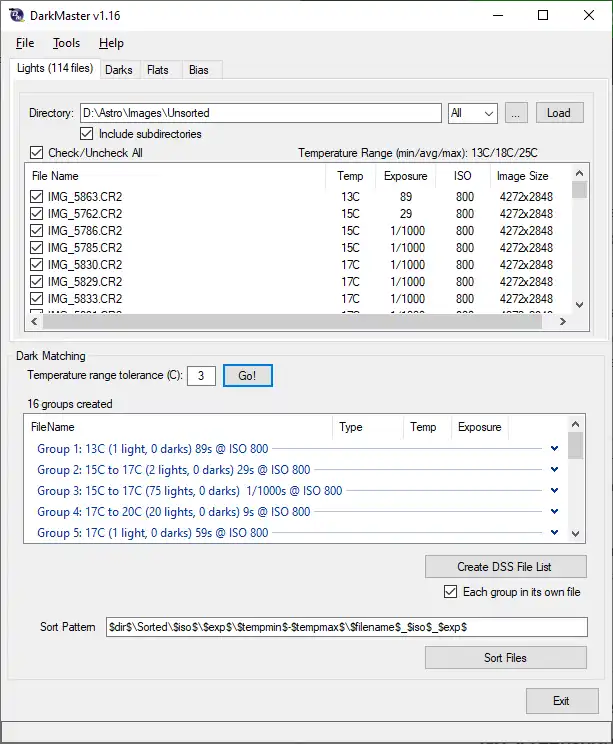Click FileName column header in groups list
Screen dimensions: 613x744
click(x=178, y=427)
